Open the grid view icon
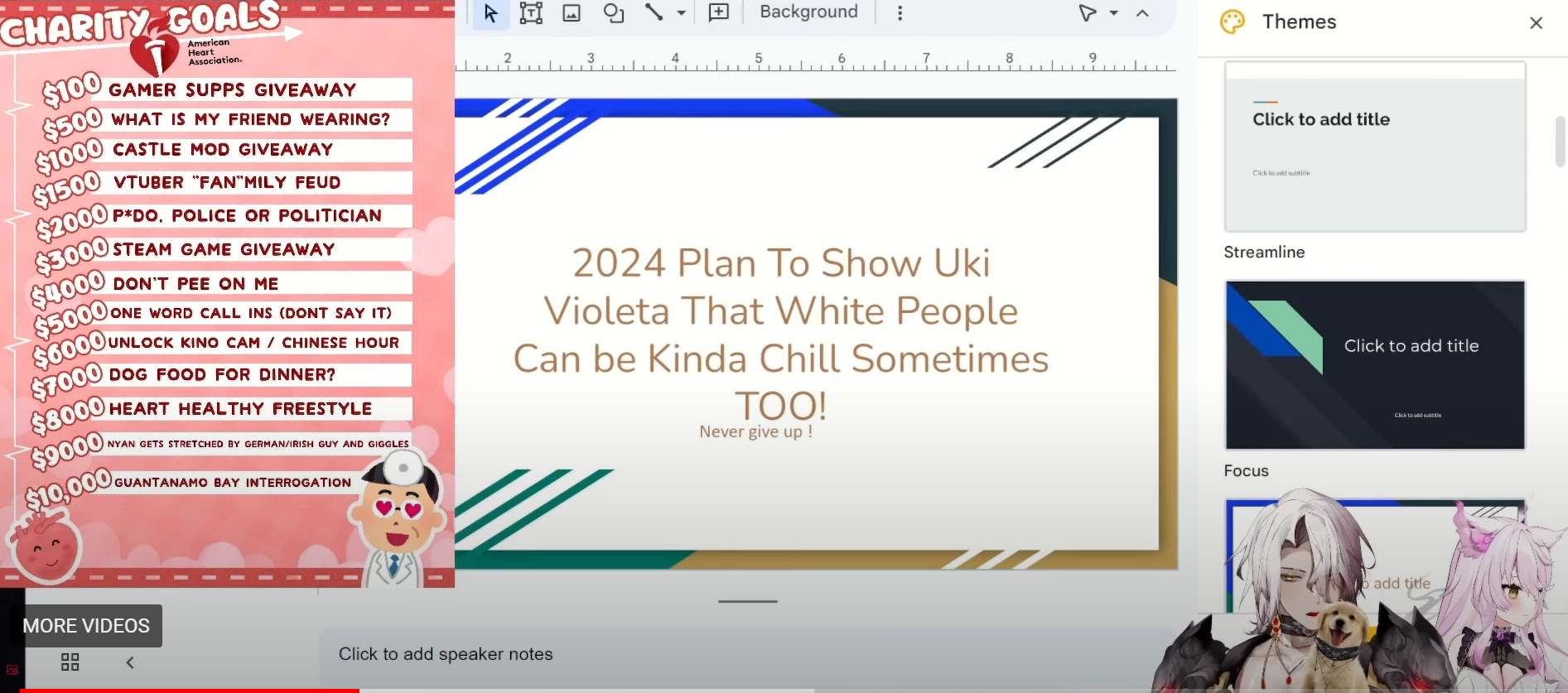The height and width of the screenshot is (693, 1568). (x=70, y=662)
